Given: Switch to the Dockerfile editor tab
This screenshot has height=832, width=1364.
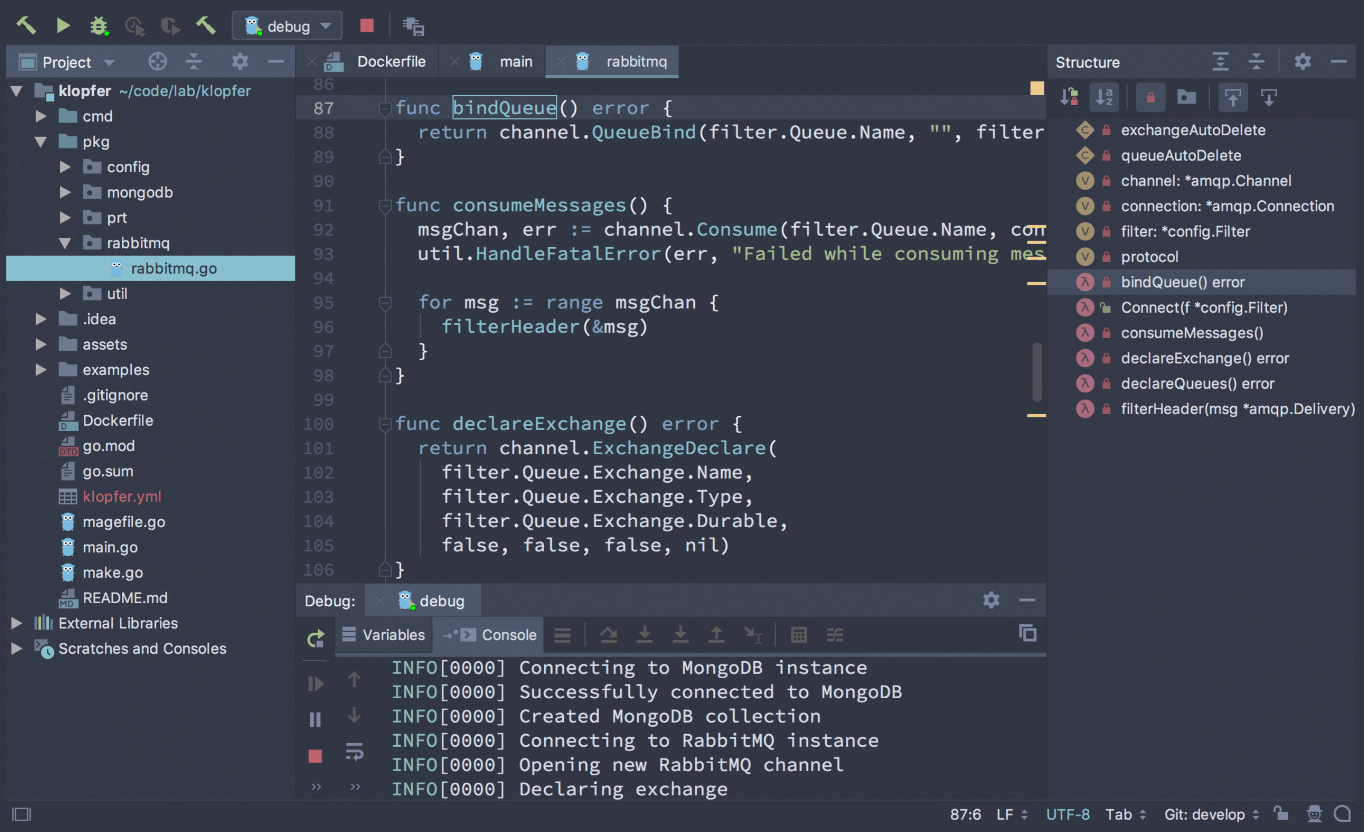Looking at the screenshot, I should point(378,62).
